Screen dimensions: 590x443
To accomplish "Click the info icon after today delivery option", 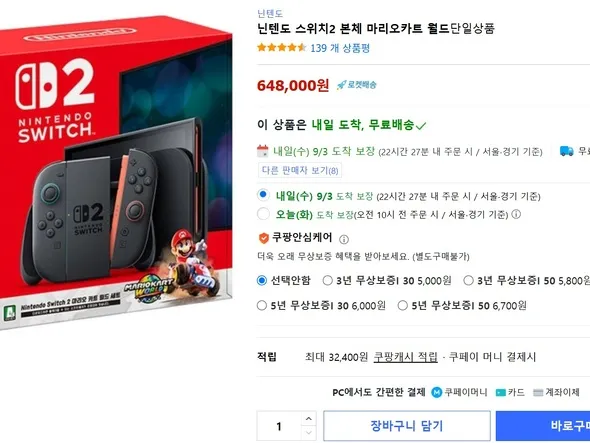I will (x=516, y=215).
